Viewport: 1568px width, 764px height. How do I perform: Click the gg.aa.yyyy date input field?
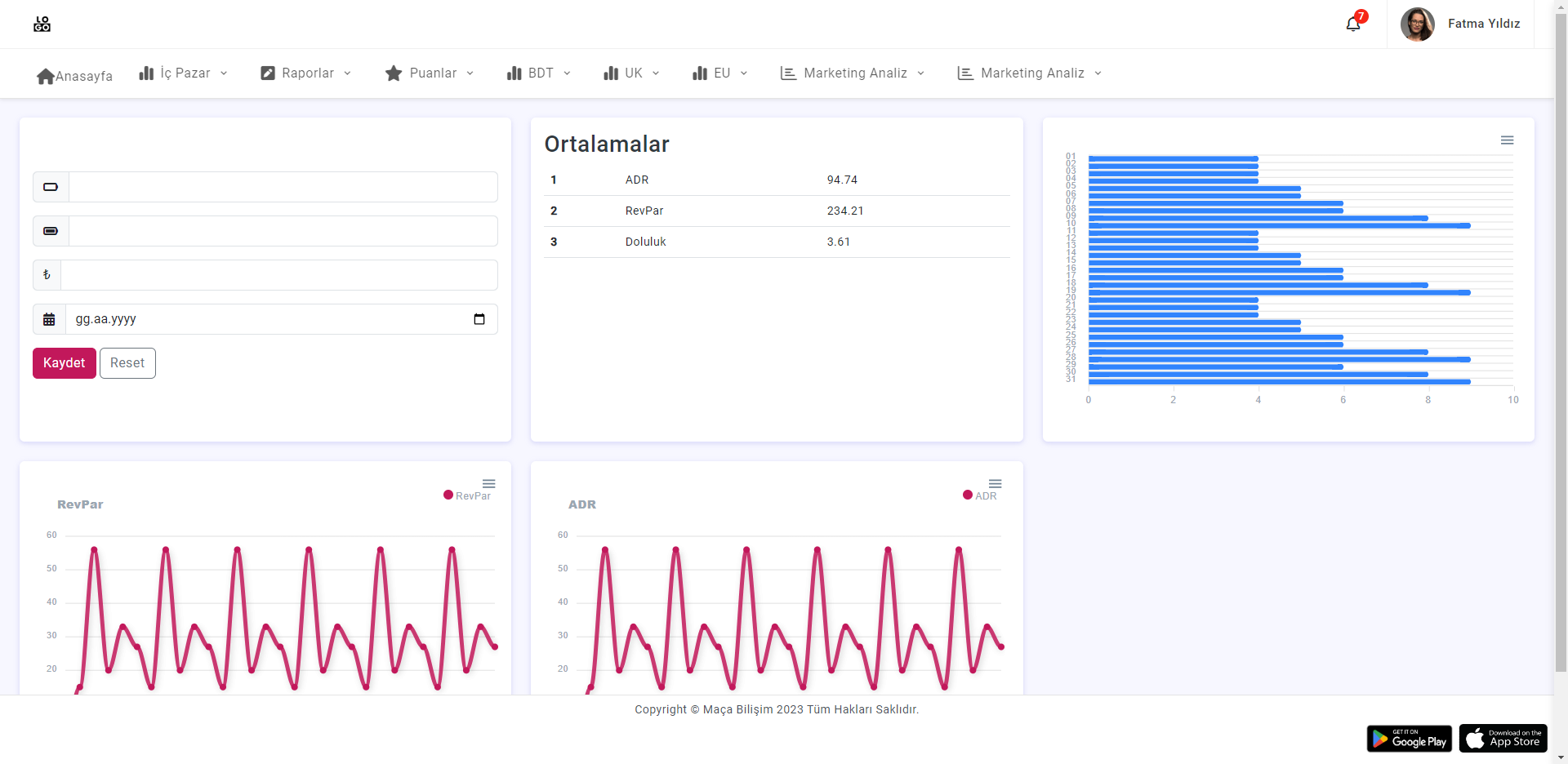pos(269,319)
